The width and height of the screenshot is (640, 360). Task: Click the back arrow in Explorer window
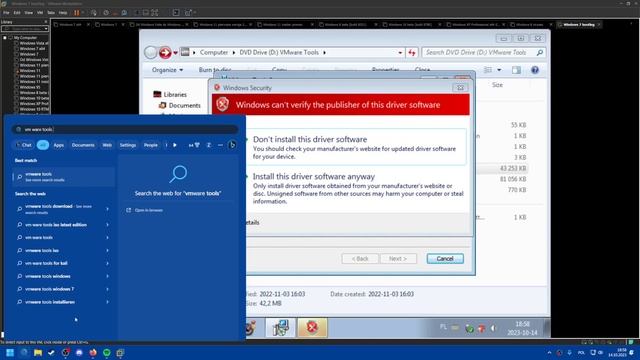click(151, 52)
